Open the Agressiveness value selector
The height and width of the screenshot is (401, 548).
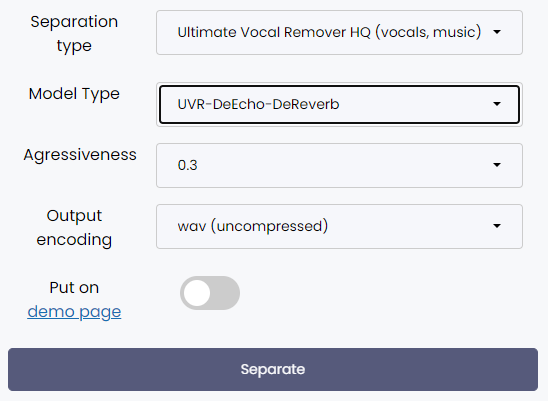point(339,165)
